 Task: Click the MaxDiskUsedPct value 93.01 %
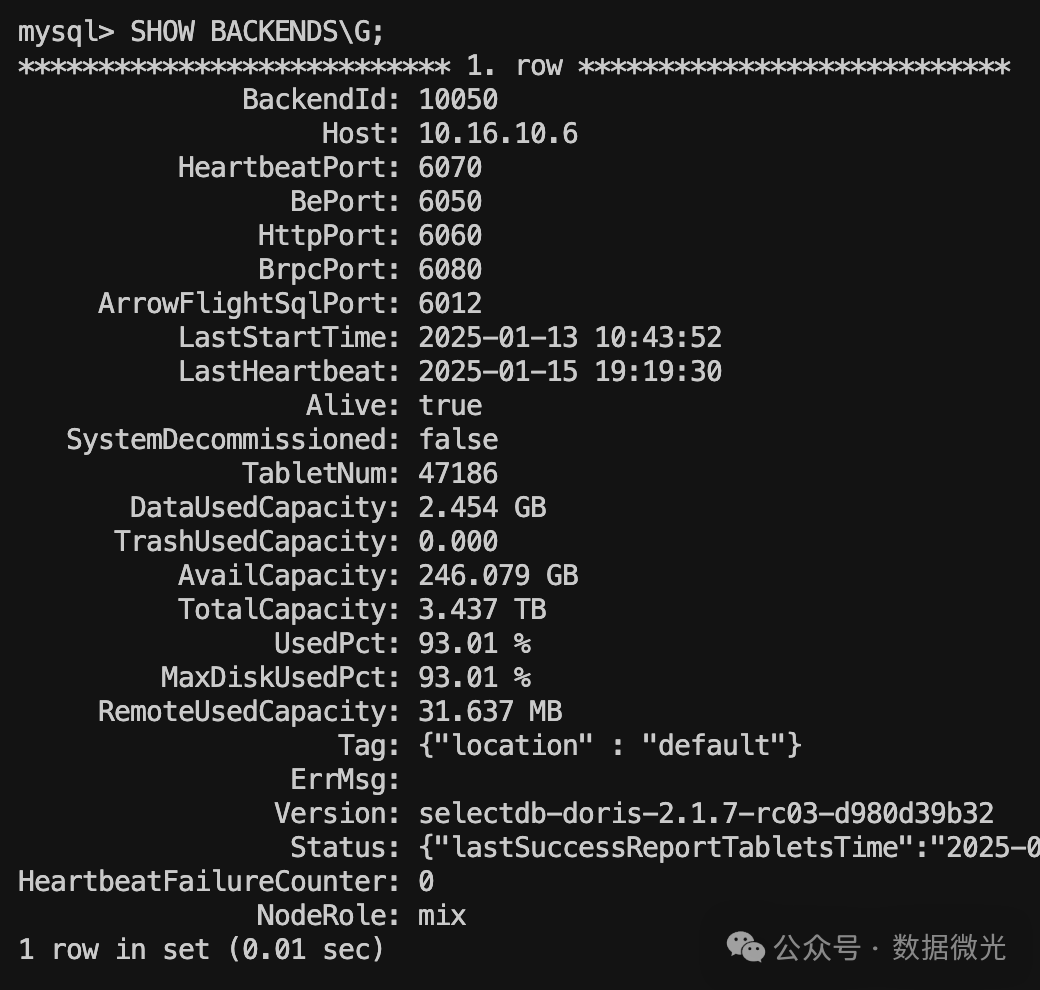(474, 677)
